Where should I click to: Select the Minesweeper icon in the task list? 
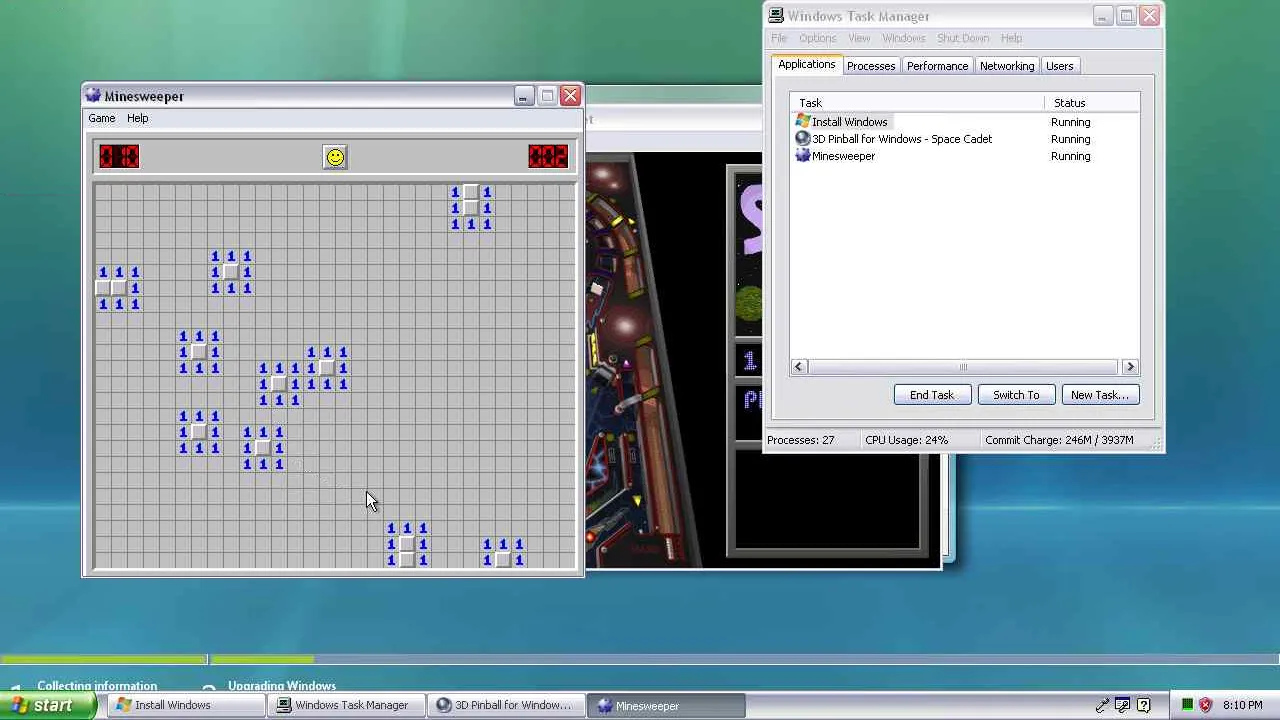(x=803, y=156)
